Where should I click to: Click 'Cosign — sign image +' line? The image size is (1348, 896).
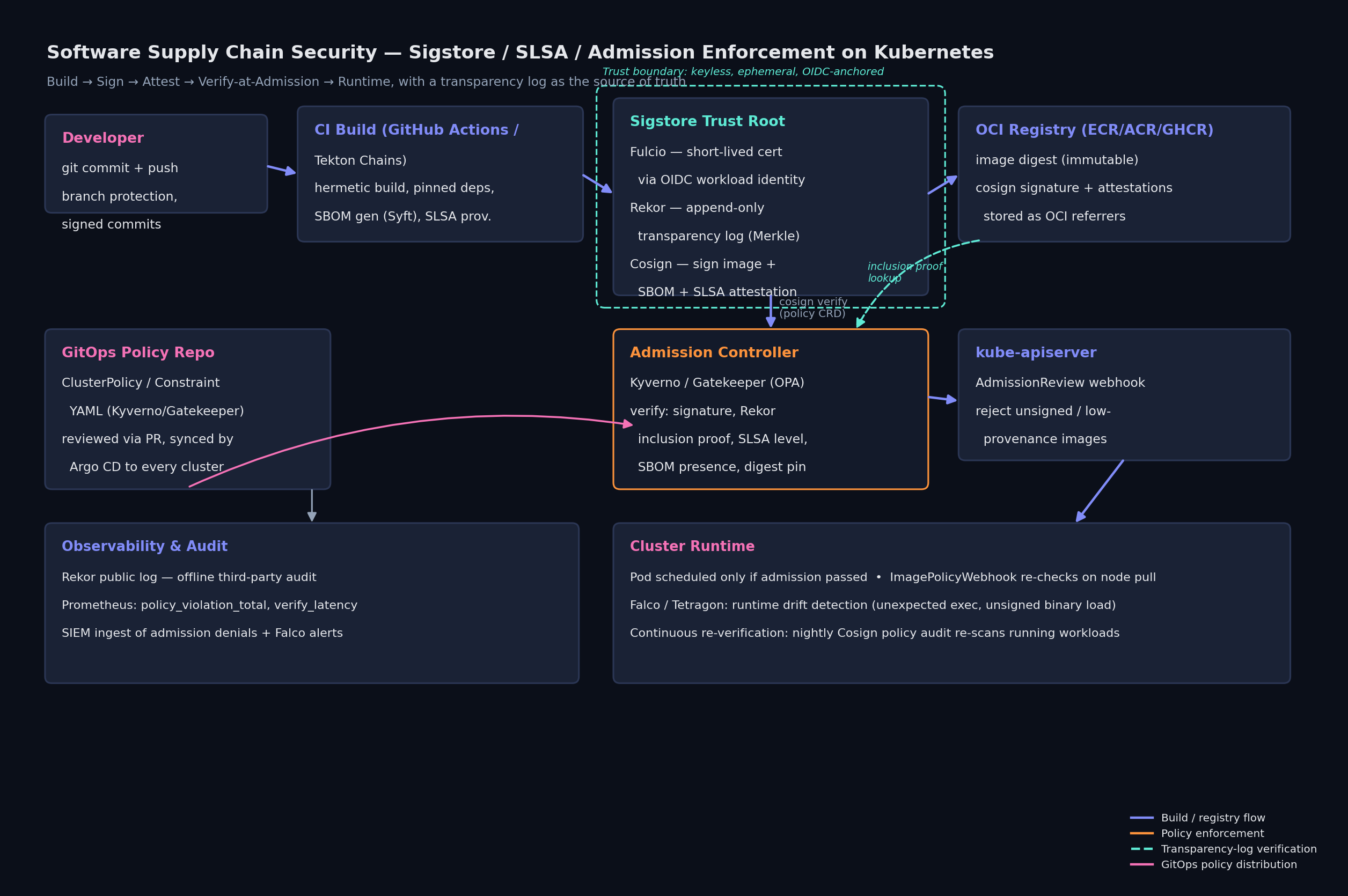pyautogui.click(x=703, y=264)
